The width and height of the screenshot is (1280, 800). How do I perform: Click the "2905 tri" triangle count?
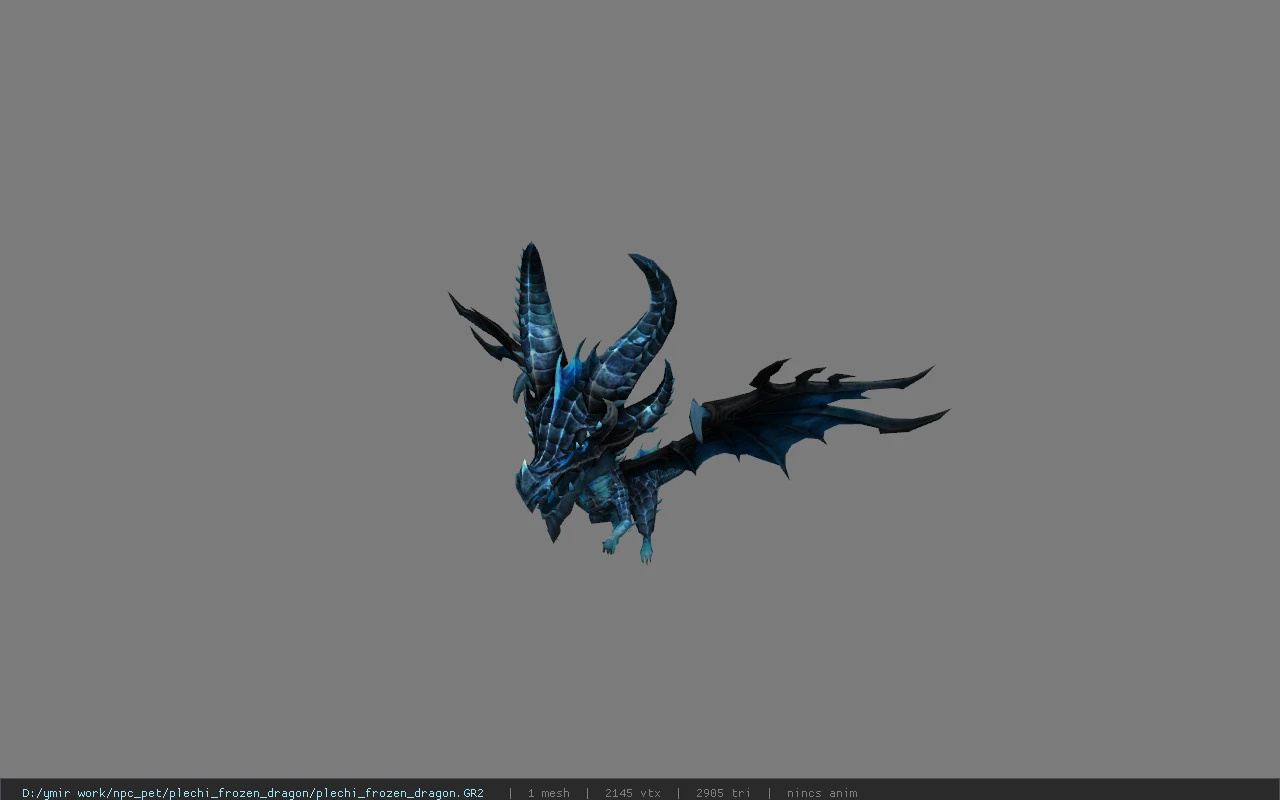(x=723, y=793)
